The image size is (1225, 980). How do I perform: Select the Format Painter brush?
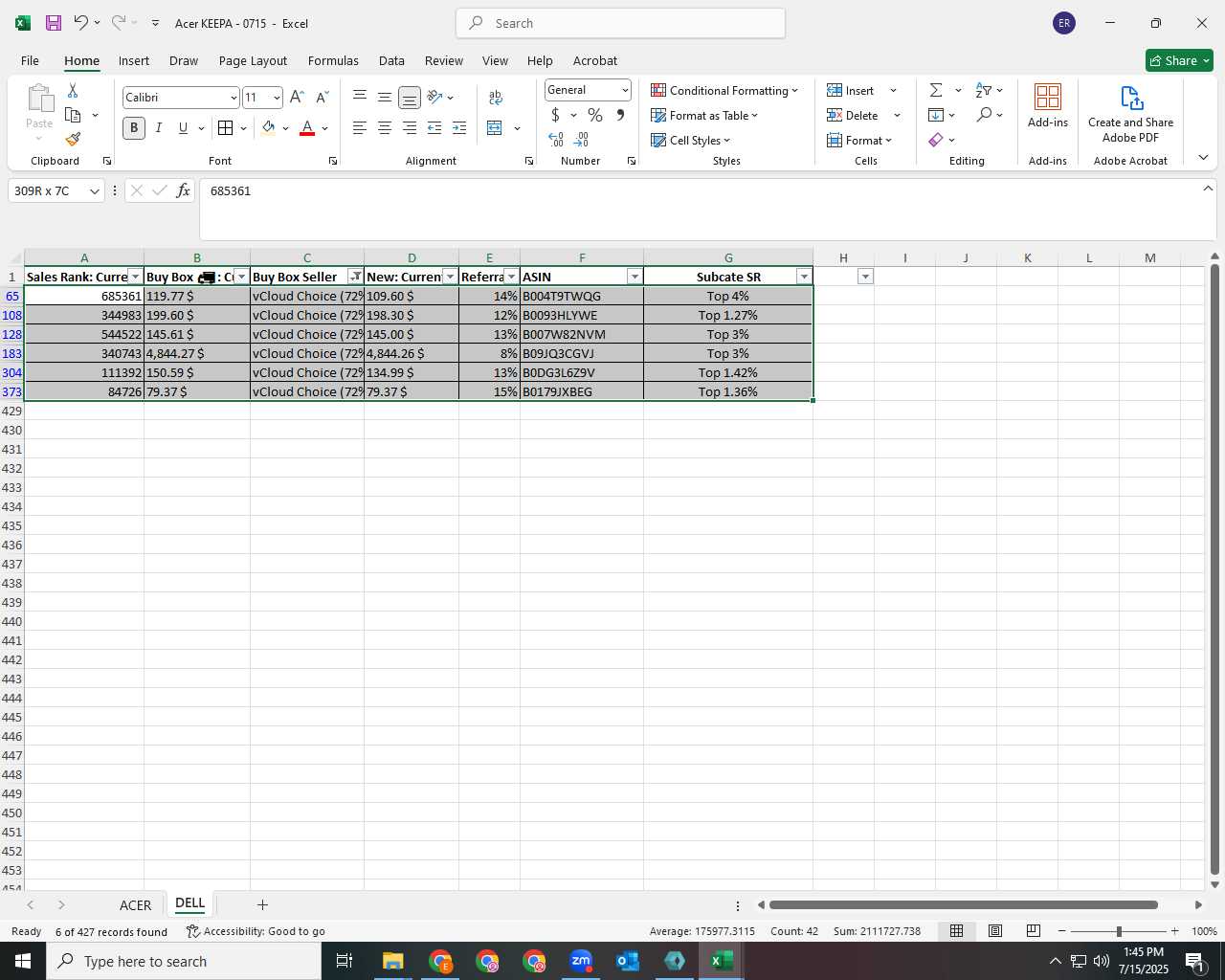point(73,139)
